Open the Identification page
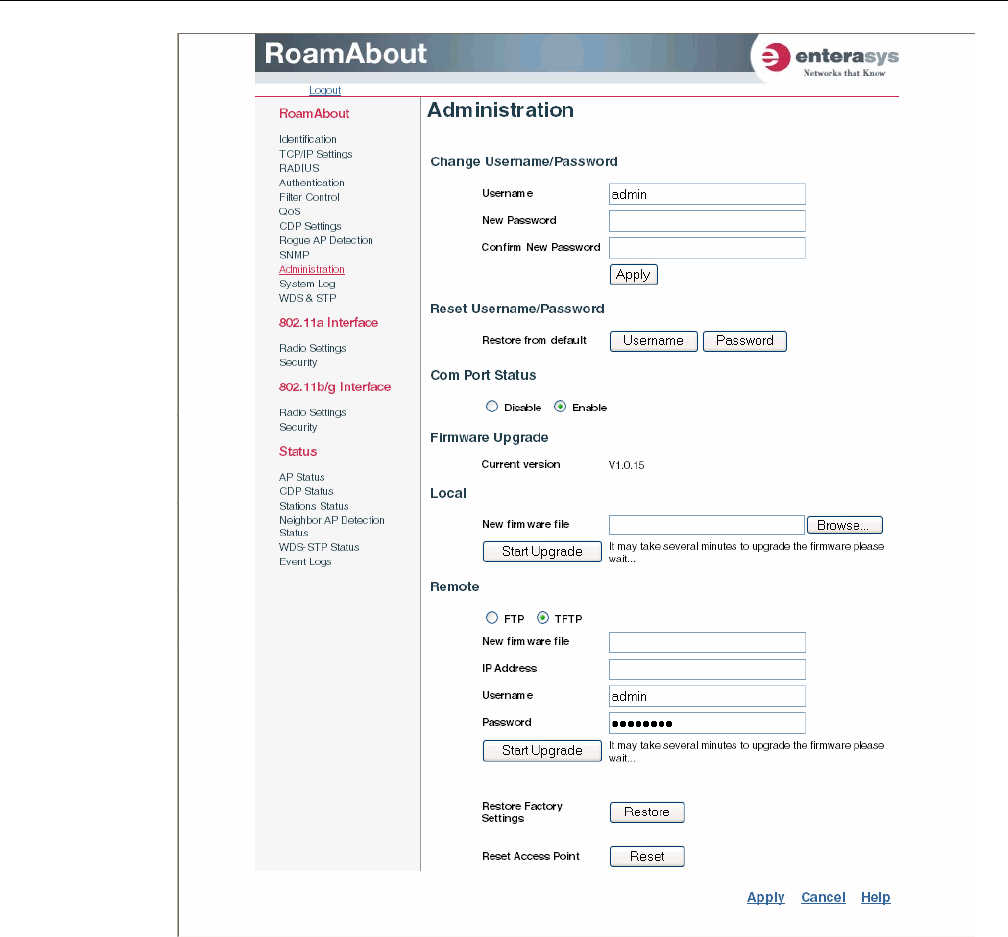Viewport: 1008px width, 937px height. [307, 139]
